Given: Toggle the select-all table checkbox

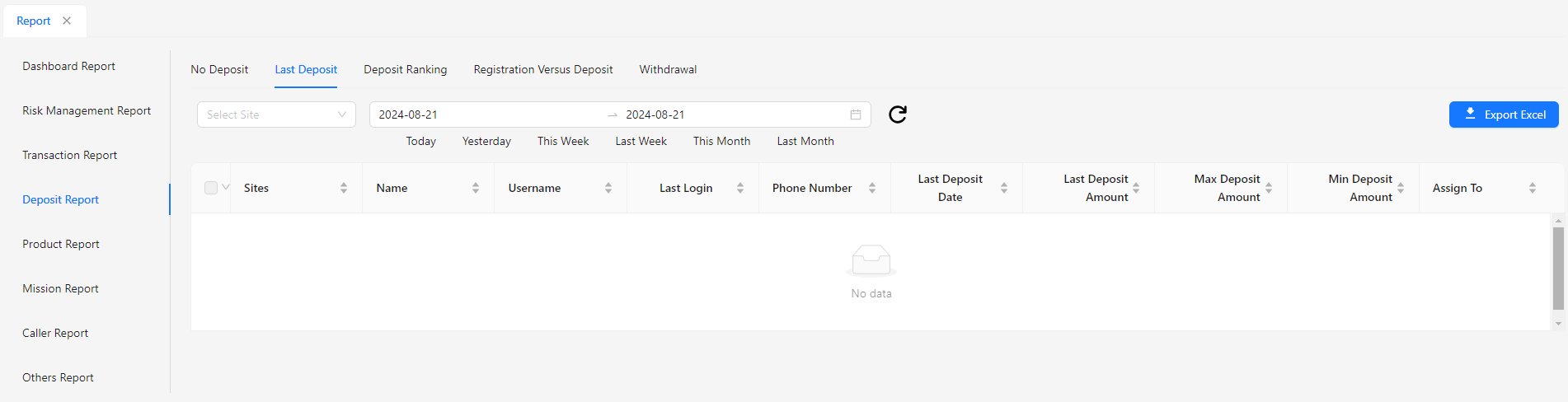Looking at the screenshot, I should click(211, 188).
